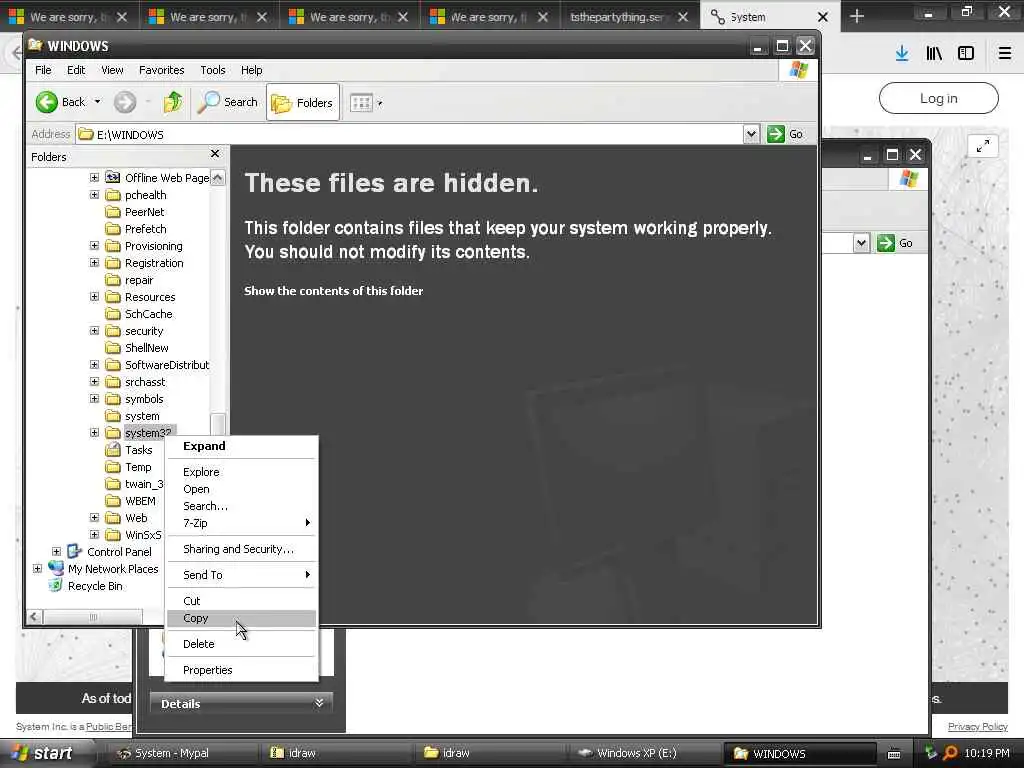This screenshot has height=768, width=1024.
Task: Go up one folder level
Action: [x=173, y=102]
